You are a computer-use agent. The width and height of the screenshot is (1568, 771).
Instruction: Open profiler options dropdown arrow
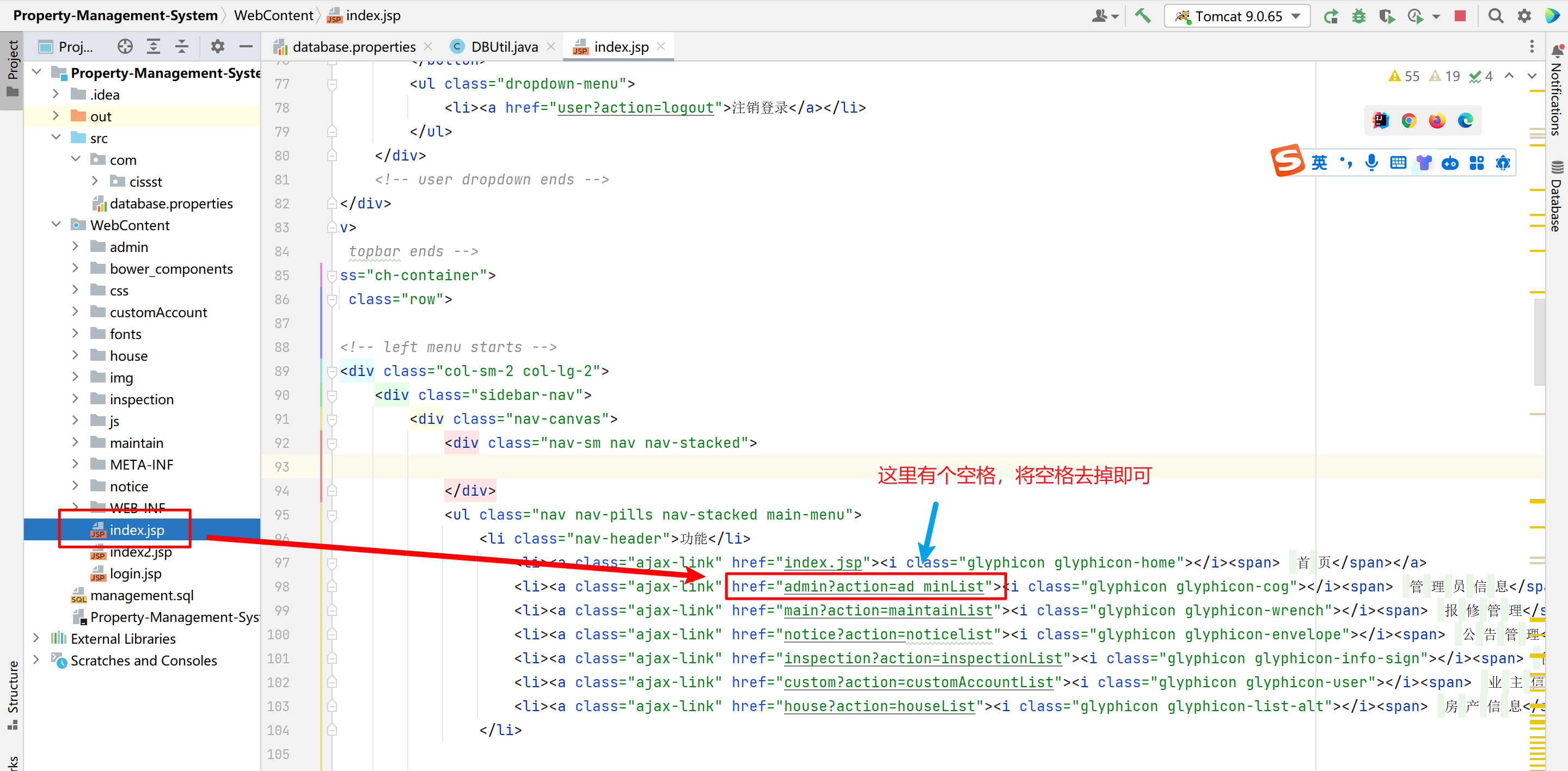pyautogui.click(x=1436, y=16)
